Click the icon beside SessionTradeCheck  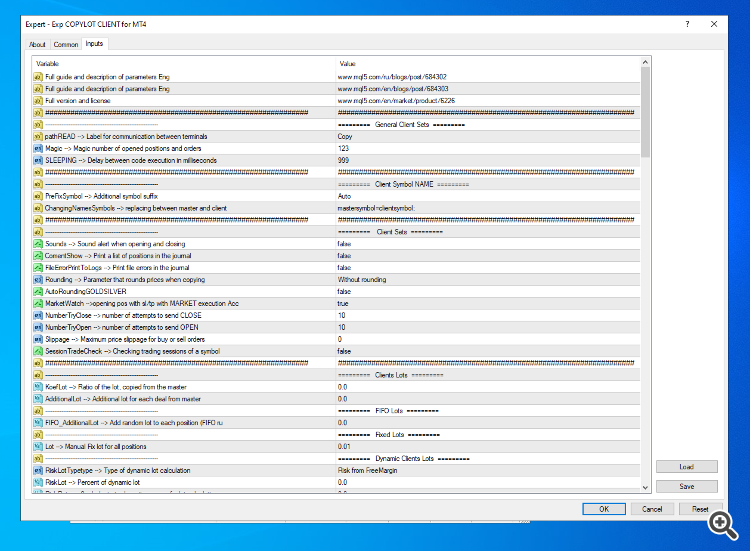(x=38, y=352)
